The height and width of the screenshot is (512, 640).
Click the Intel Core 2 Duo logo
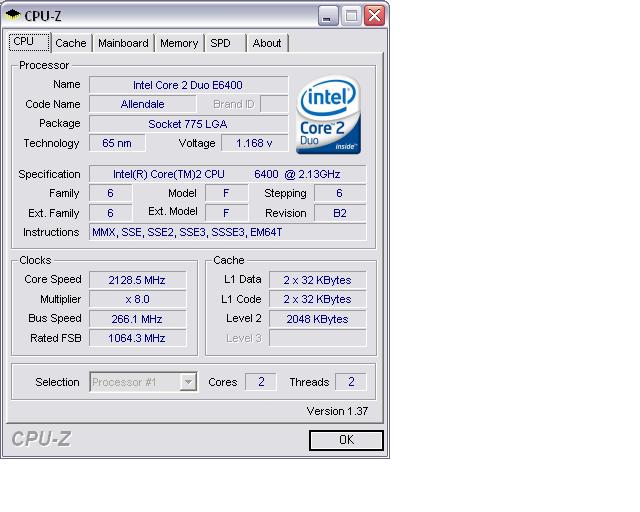(x=329, y=115)
